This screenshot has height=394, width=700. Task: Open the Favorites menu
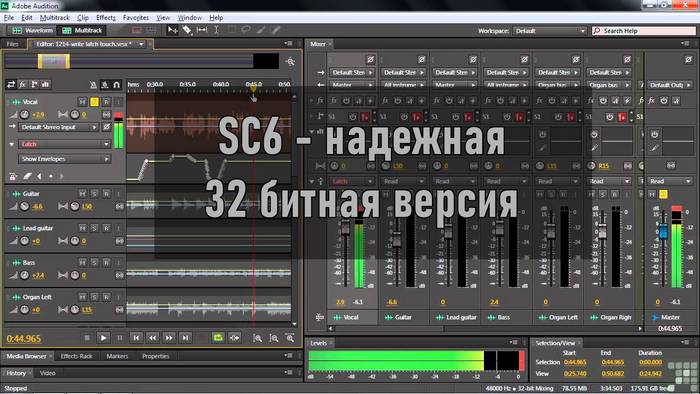(x=136, y=18)
